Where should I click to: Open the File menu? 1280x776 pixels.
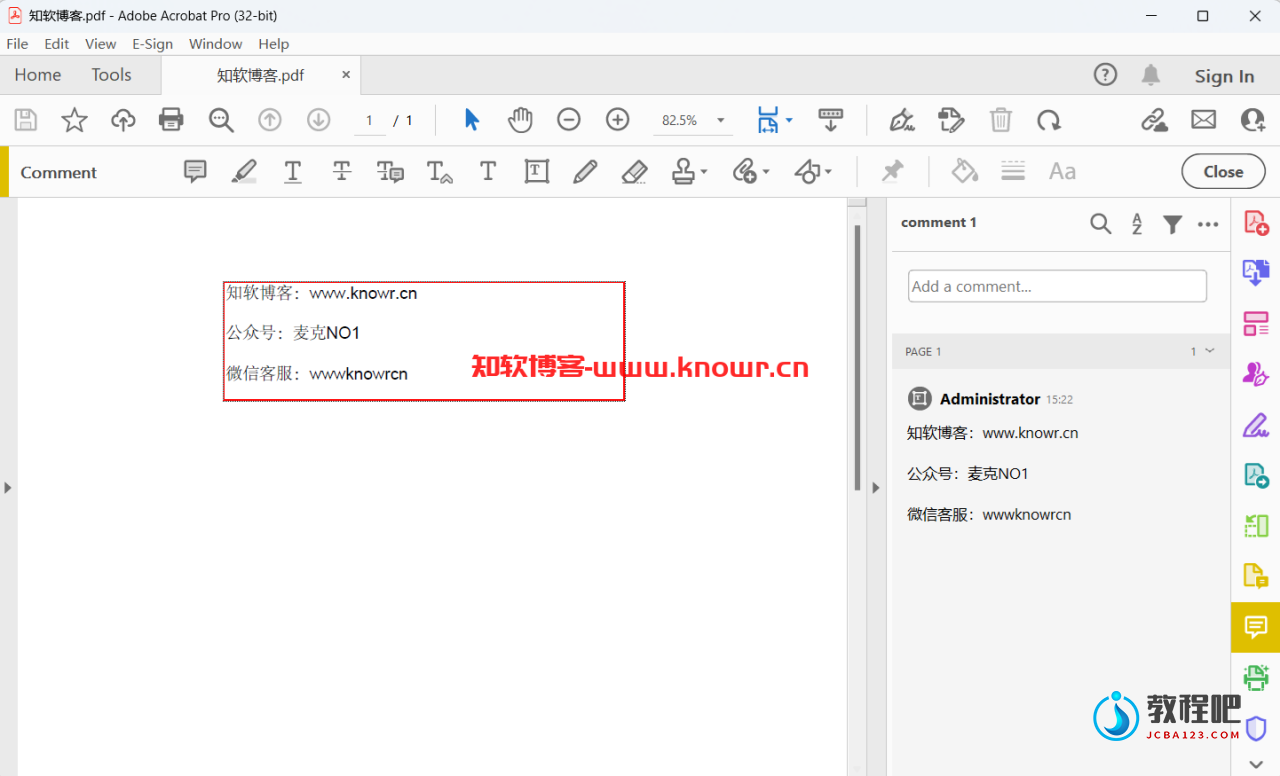(17, 44)
